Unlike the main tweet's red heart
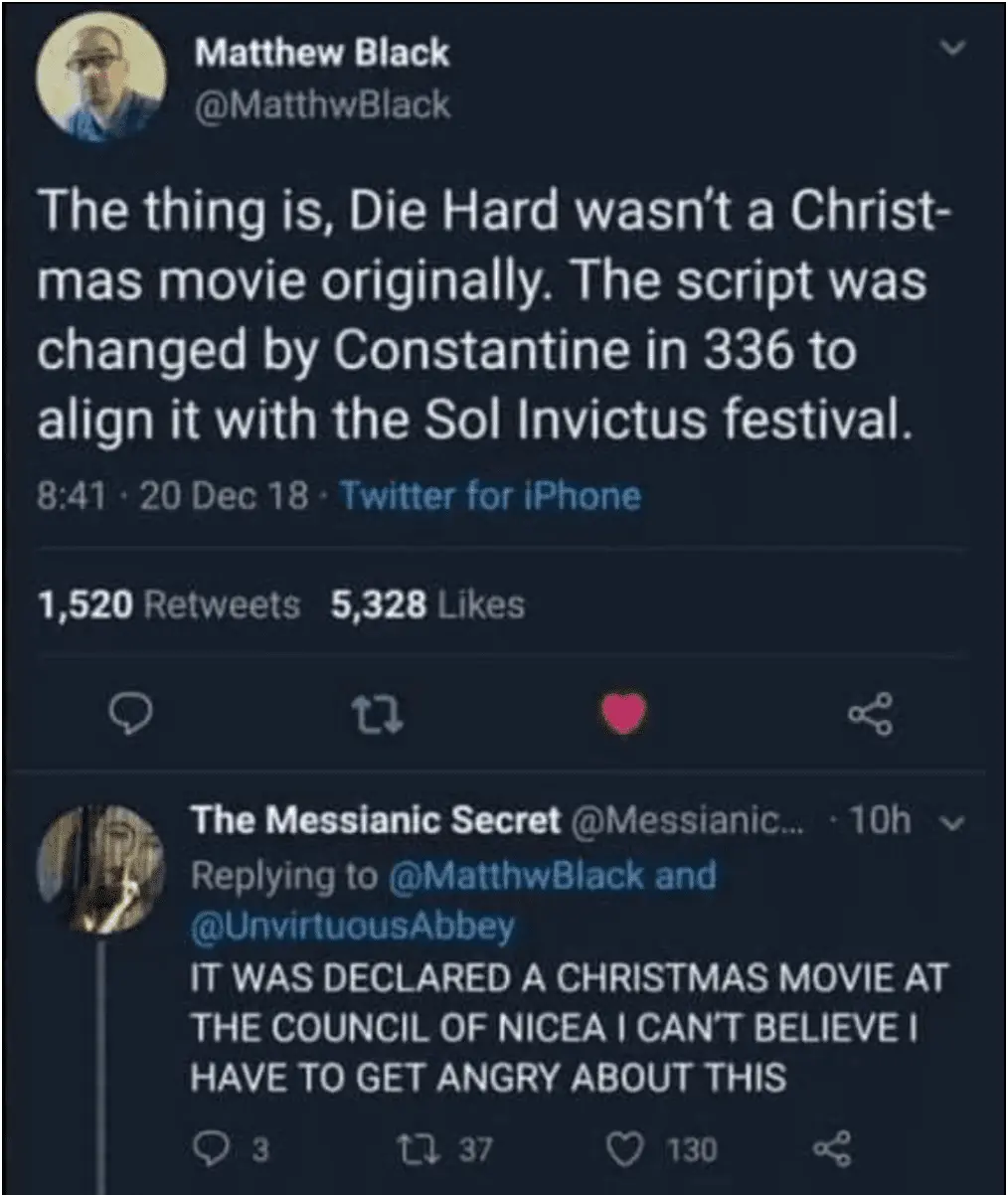The width and height of the screenshot is (1008, 1195). point(624,713)
